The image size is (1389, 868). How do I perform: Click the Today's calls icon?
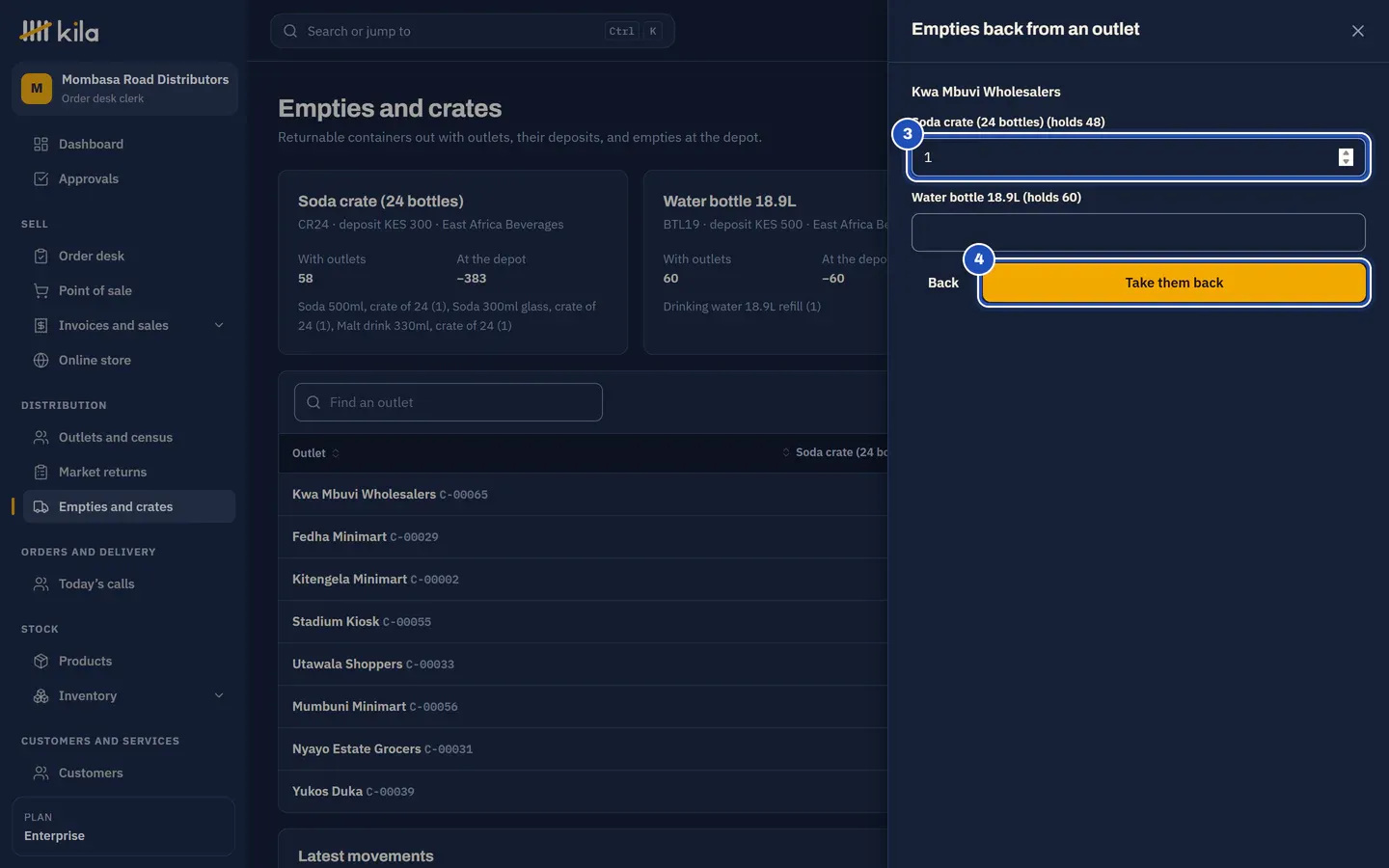pos(41,584)
